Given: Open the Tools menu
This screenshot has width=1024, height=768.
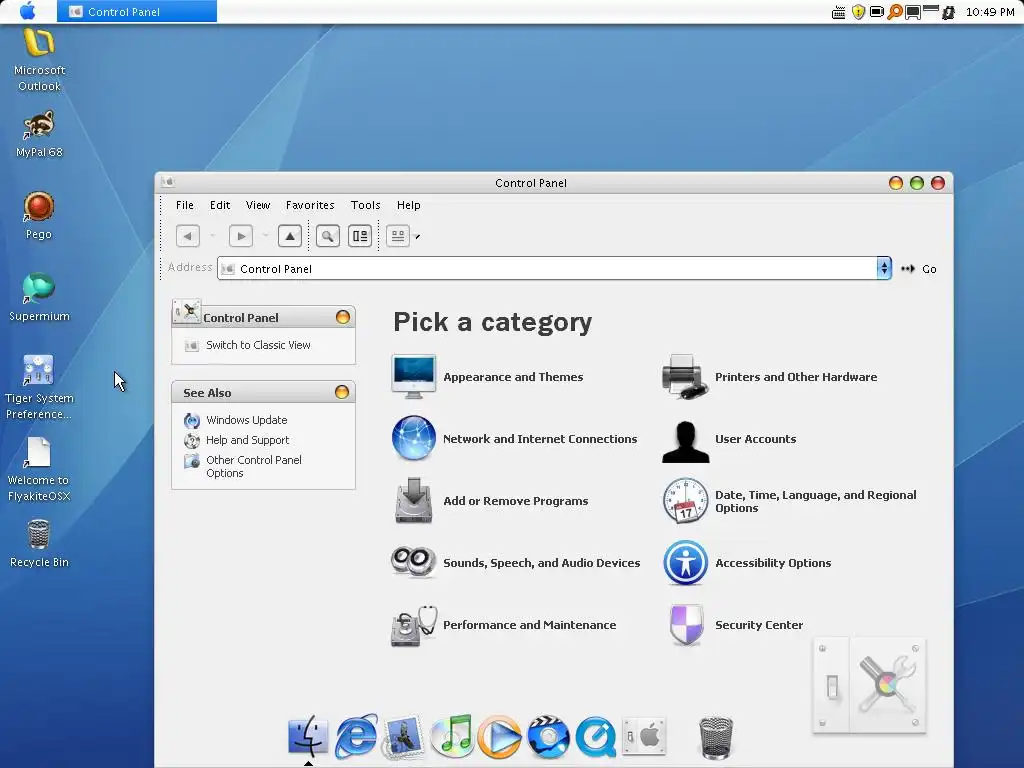Looking at the screenshot, I should pos(366,205).
